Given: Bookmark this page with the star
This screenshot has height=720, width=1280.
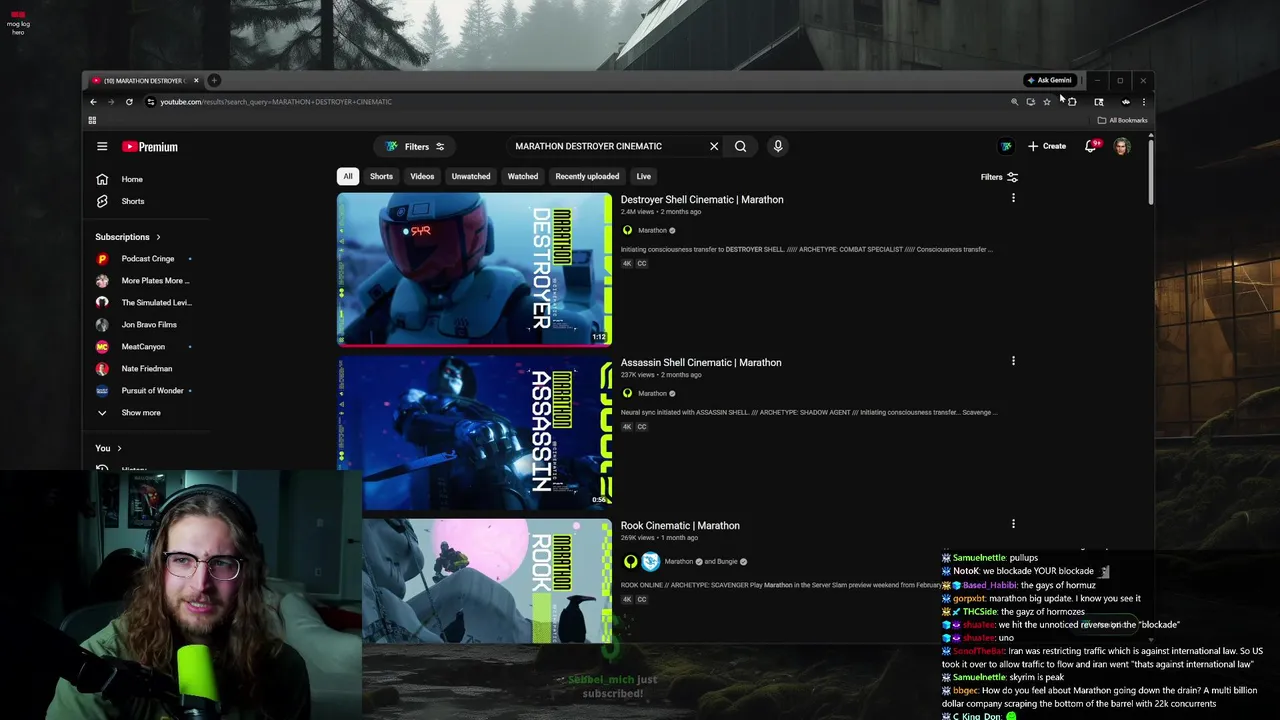Looking at the screenshot, I should coord(1047,102).
